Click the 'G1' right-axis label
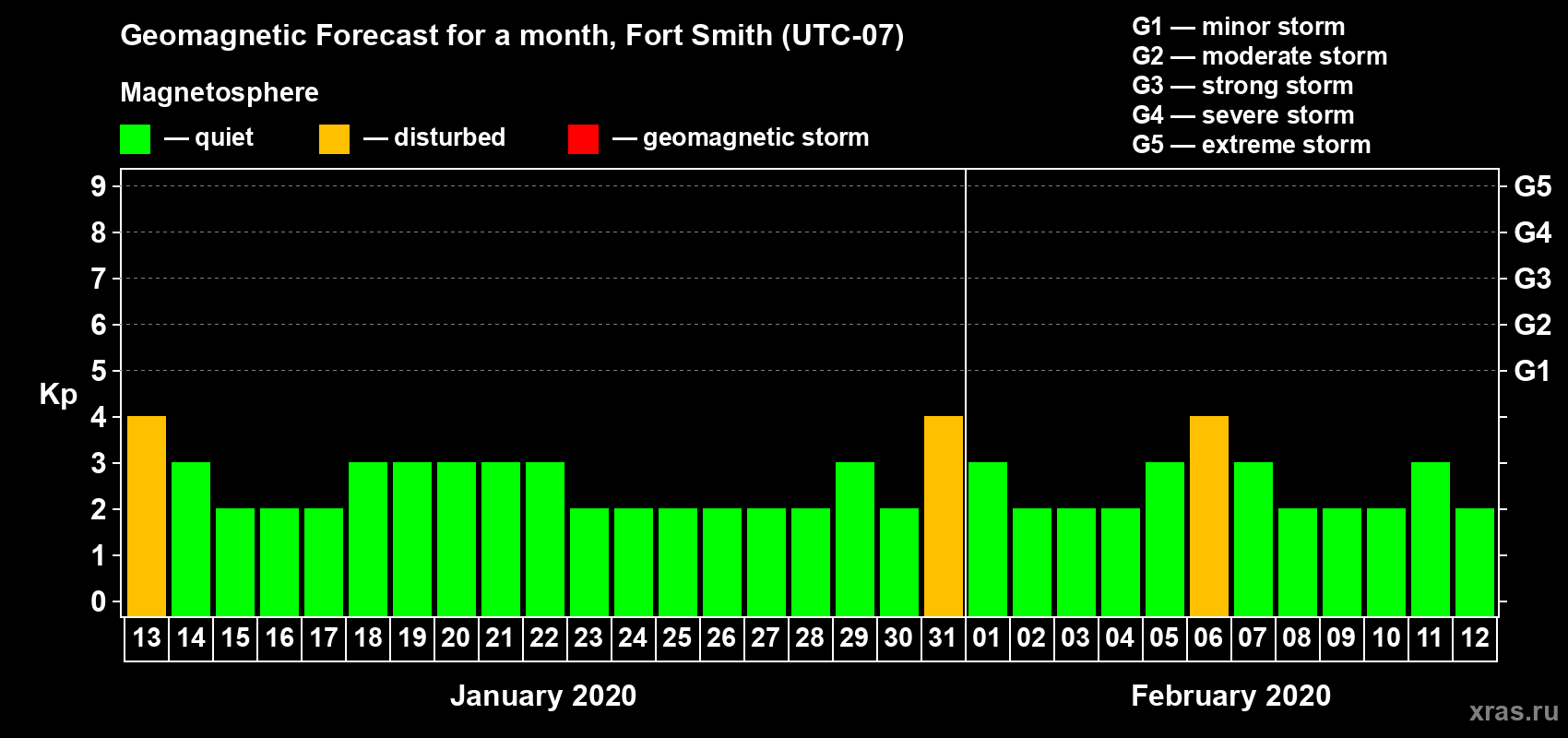1568x738 pixels. pos(1533,371)
